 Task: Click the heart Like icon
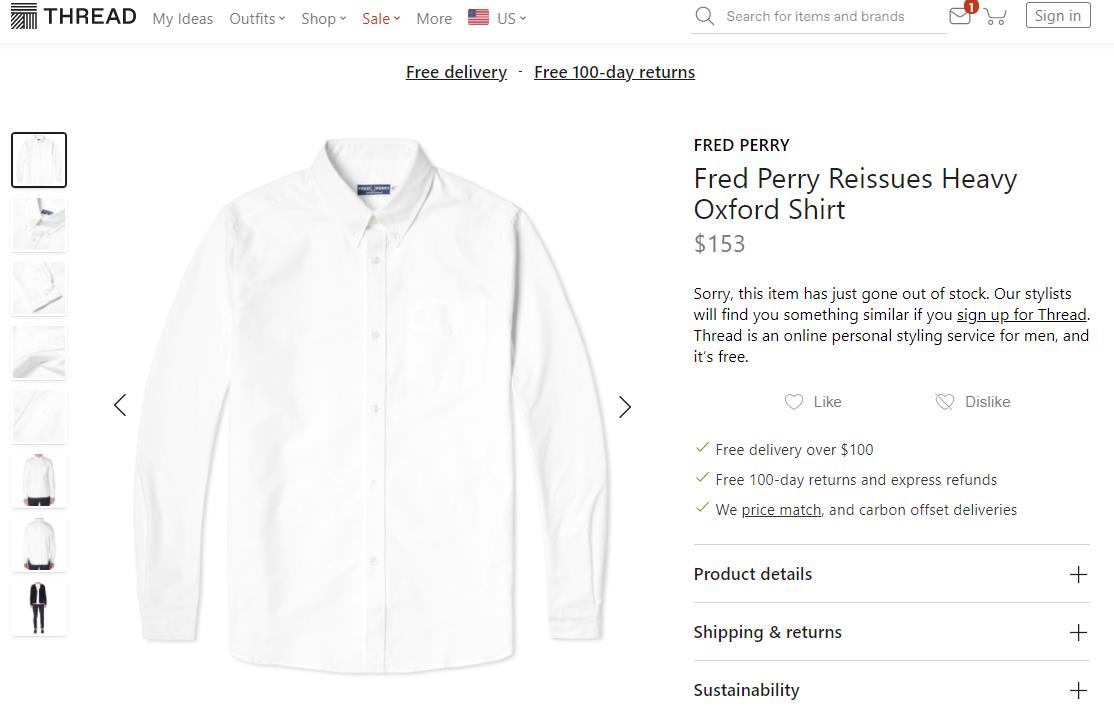tap(794, 402)
